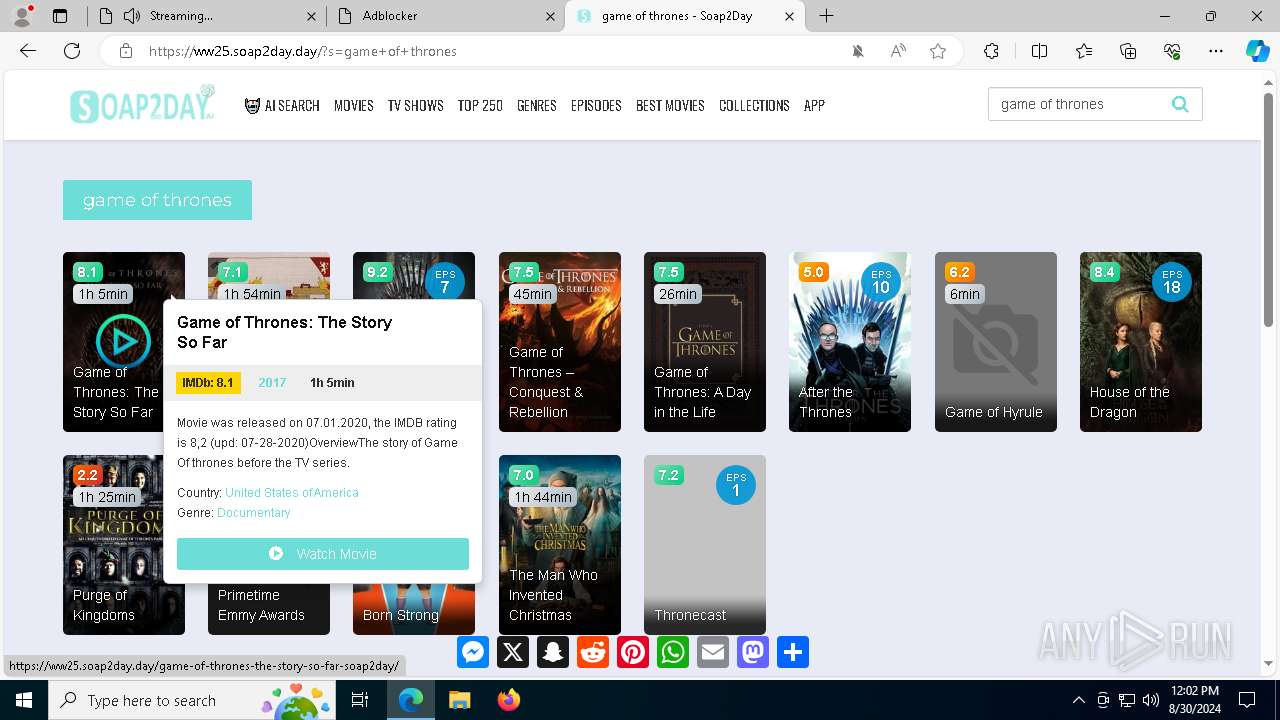Share on Reddit icon
Screen dimensions: 1280x720
(593, 652)
